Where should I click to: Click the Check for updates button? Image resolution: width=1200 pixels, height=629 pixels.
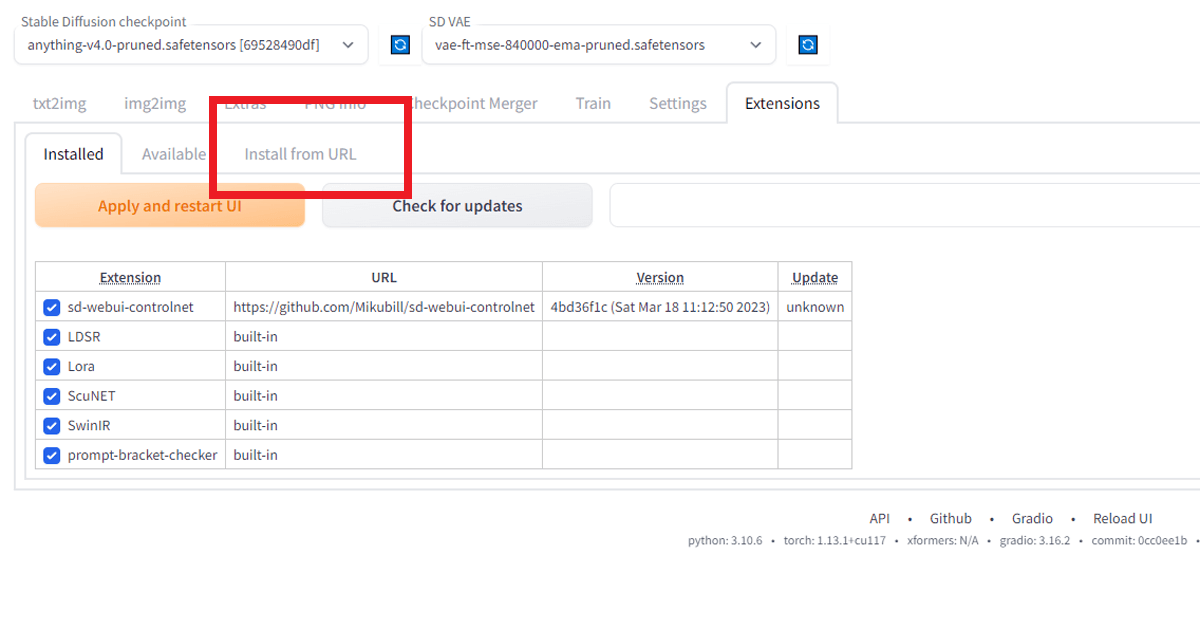pos(457,206)
